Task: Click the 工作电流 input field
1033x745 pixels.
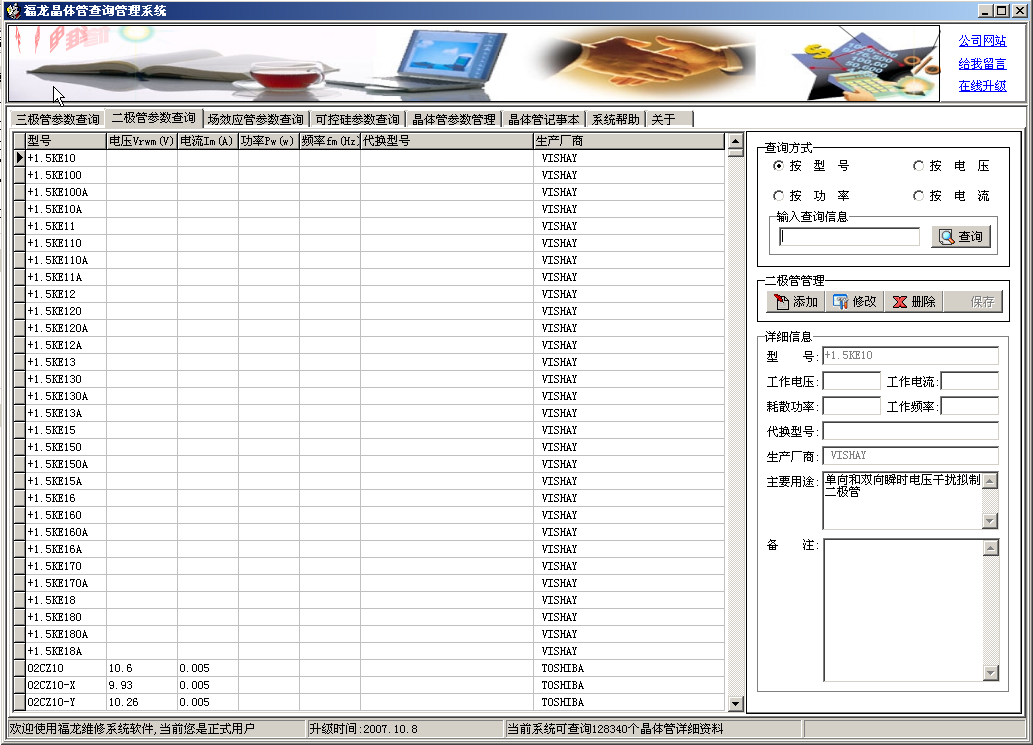Action: tap(969, 381)
